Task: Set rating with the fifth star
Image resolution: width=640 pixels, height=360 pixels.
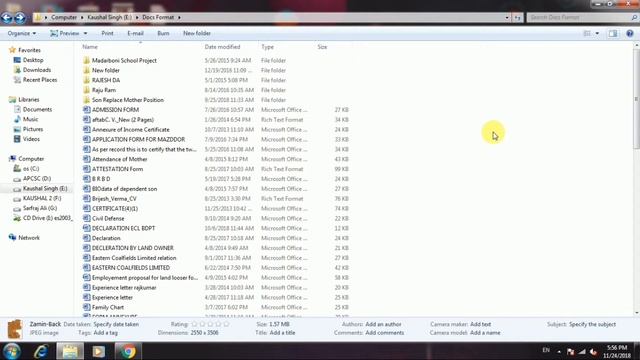Action: (x=226, y=324)
